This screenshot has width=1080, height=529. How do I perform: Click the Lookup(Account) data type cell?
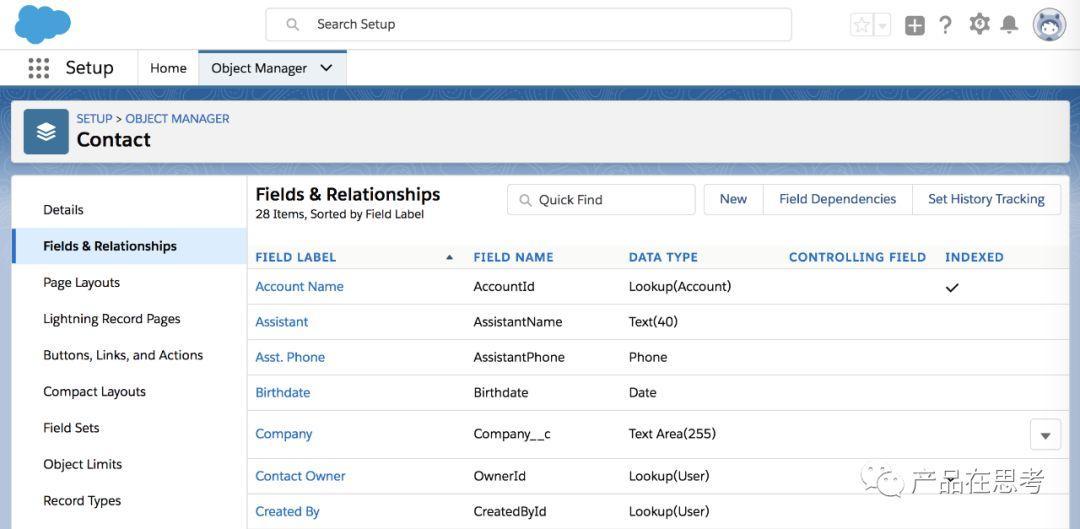(x=680, y=287)
